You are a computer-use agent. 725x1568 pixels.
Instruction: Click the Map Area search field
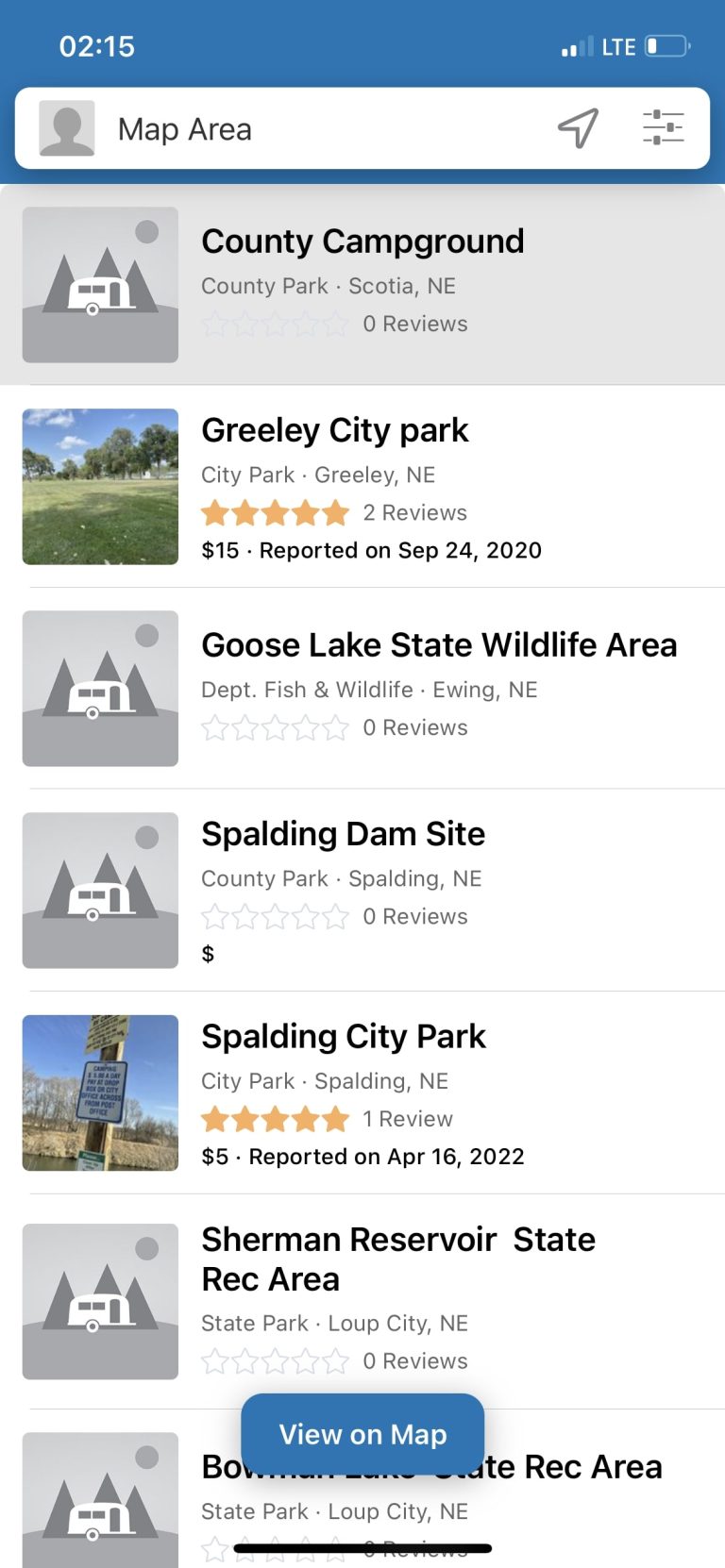321,129
